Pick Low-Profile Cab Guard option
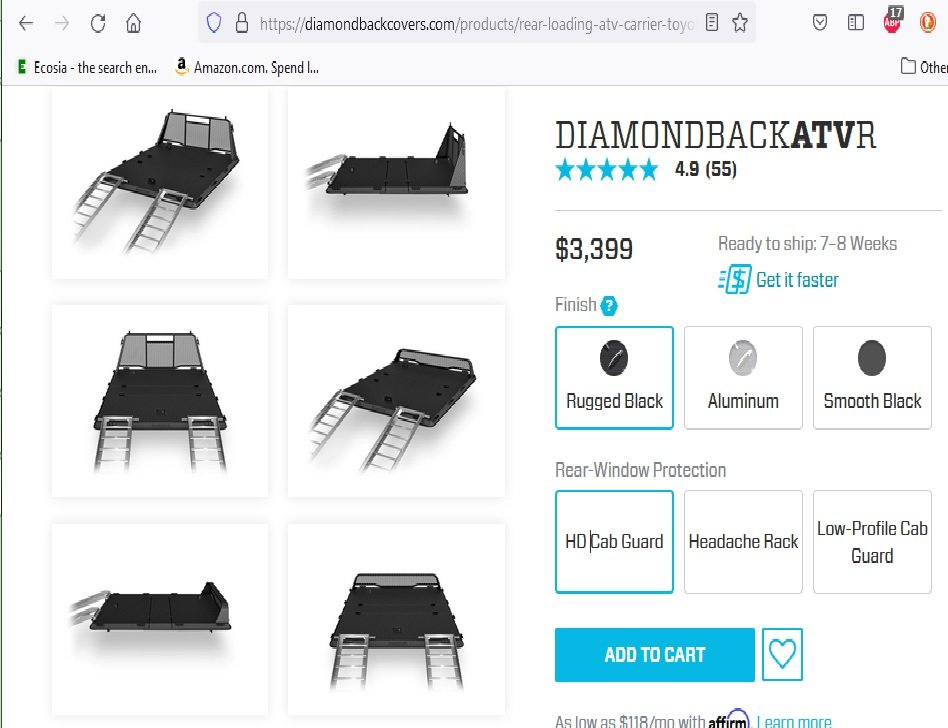The height and width of the screenshot is (728, 948). [x=872, y=542]
